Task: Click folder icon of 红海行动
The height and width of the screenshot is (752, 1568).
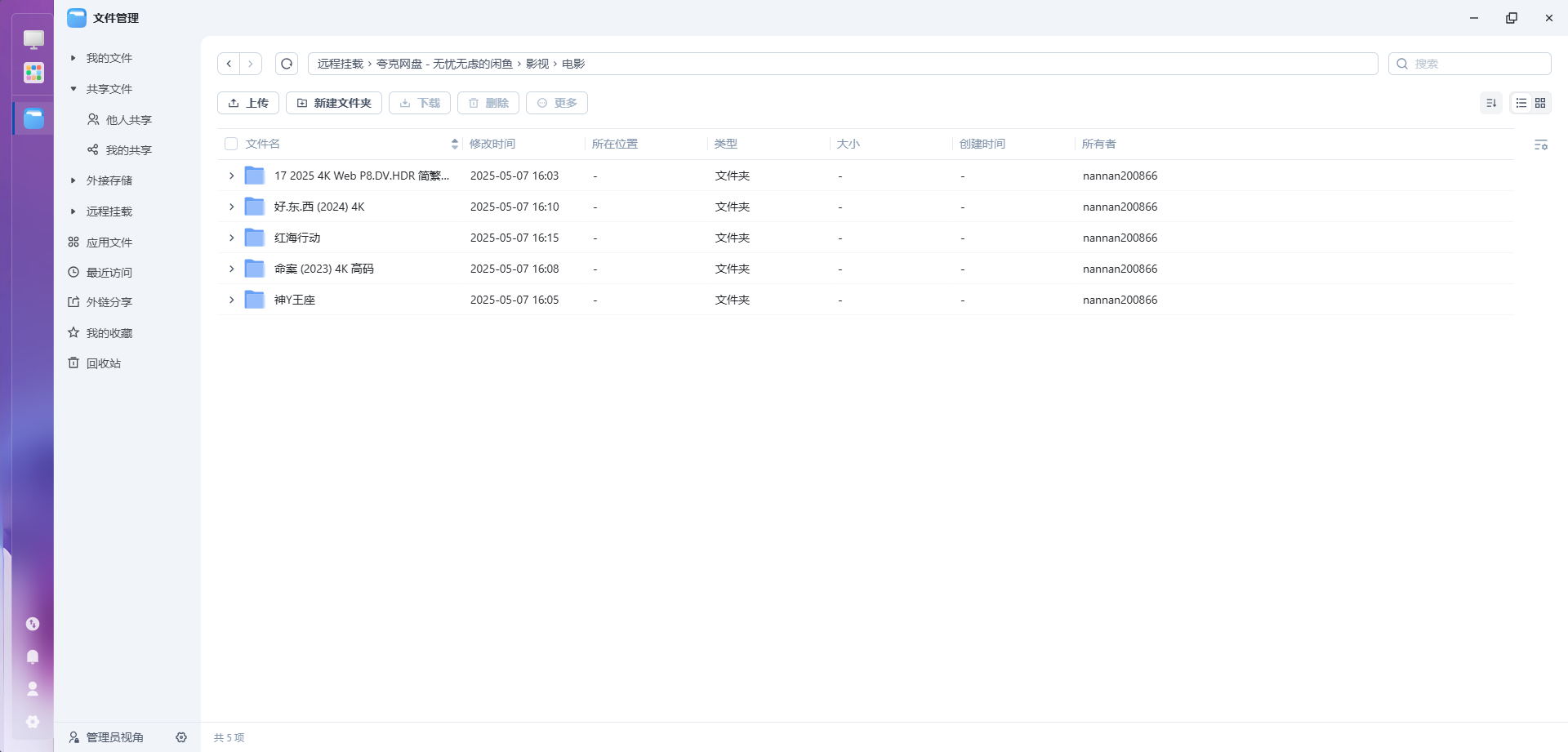Action: (255, 238)
